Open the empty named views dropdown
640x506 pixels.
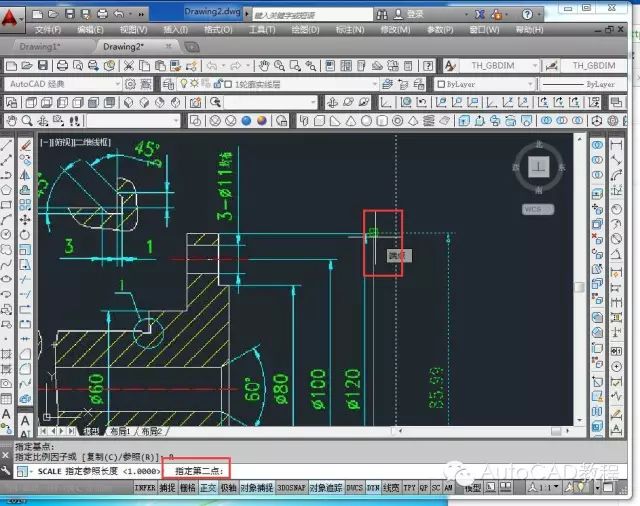(270, 102)
